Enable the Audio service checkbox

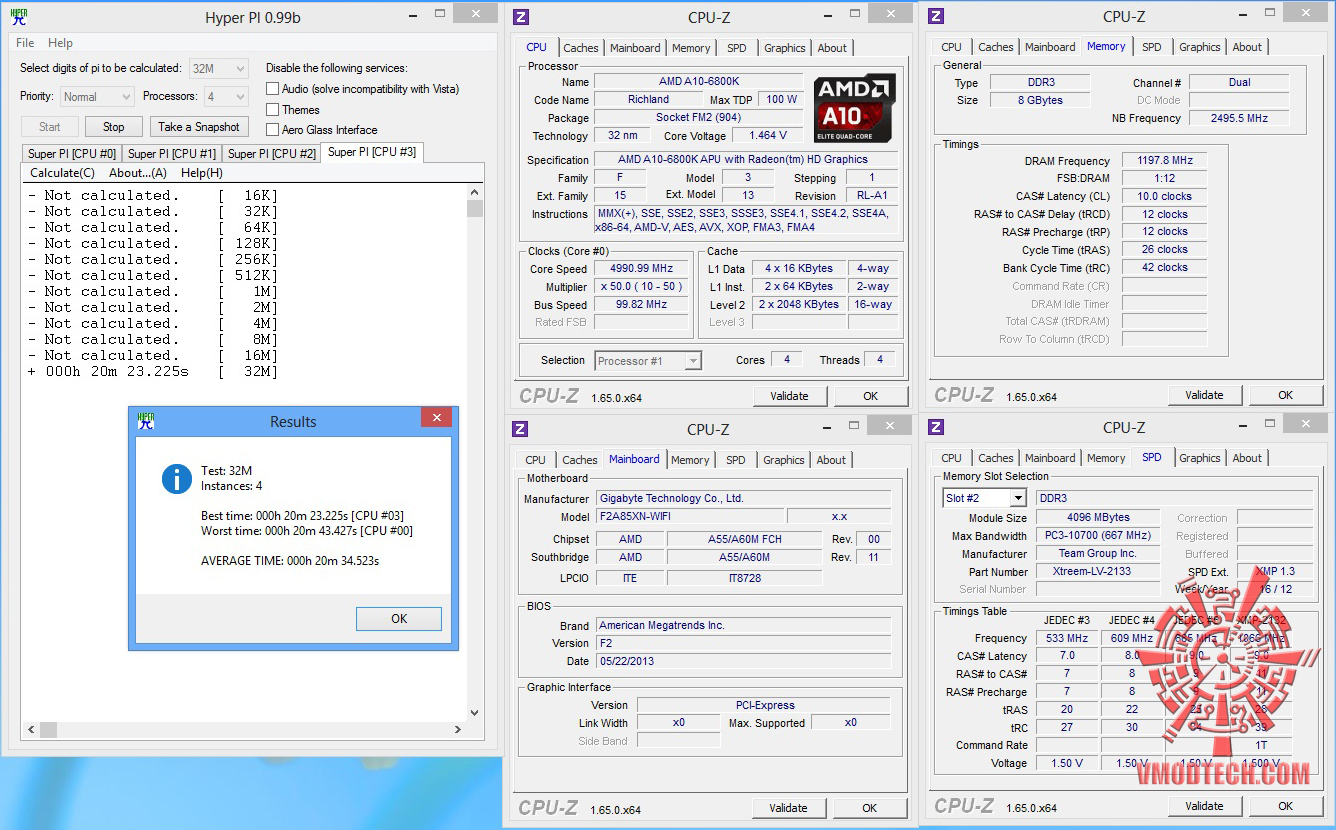[272, 89]
